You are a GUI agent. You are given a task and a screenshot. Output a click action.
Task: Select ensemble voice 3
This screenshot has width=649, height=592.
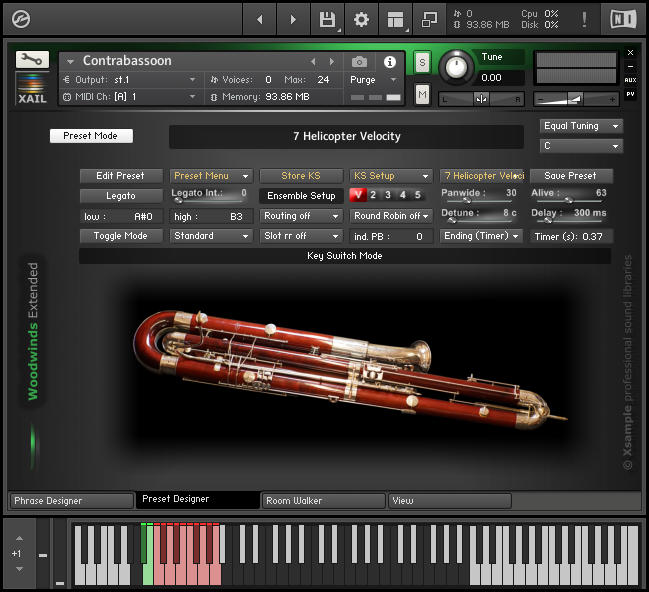click(388, 195)
